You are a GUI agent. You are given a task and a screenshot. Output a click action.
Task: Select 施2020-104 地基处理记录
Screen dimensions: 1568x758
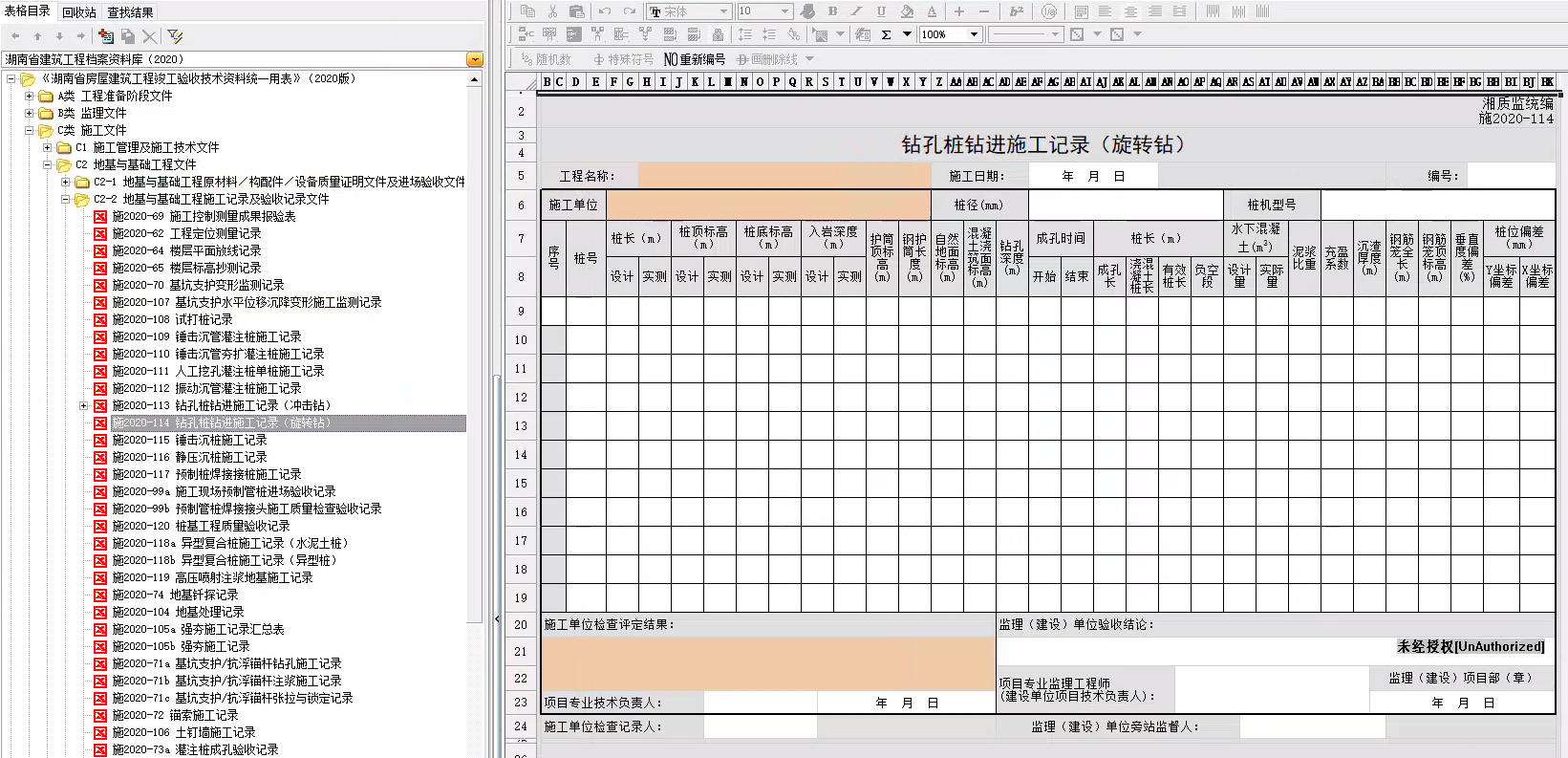point(179,613)
